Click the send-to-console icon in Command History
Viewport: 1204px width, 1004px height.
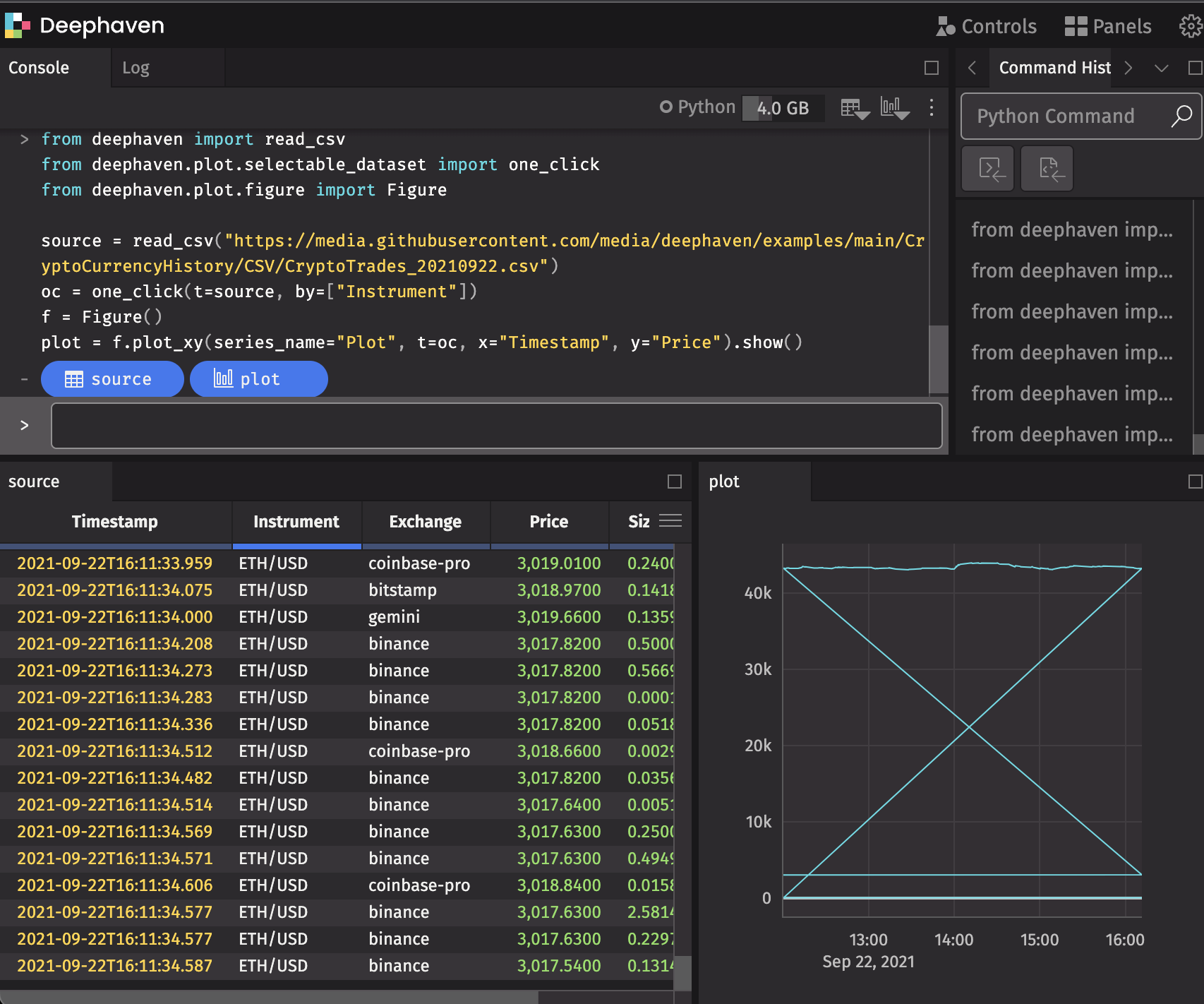click(987, 168)
